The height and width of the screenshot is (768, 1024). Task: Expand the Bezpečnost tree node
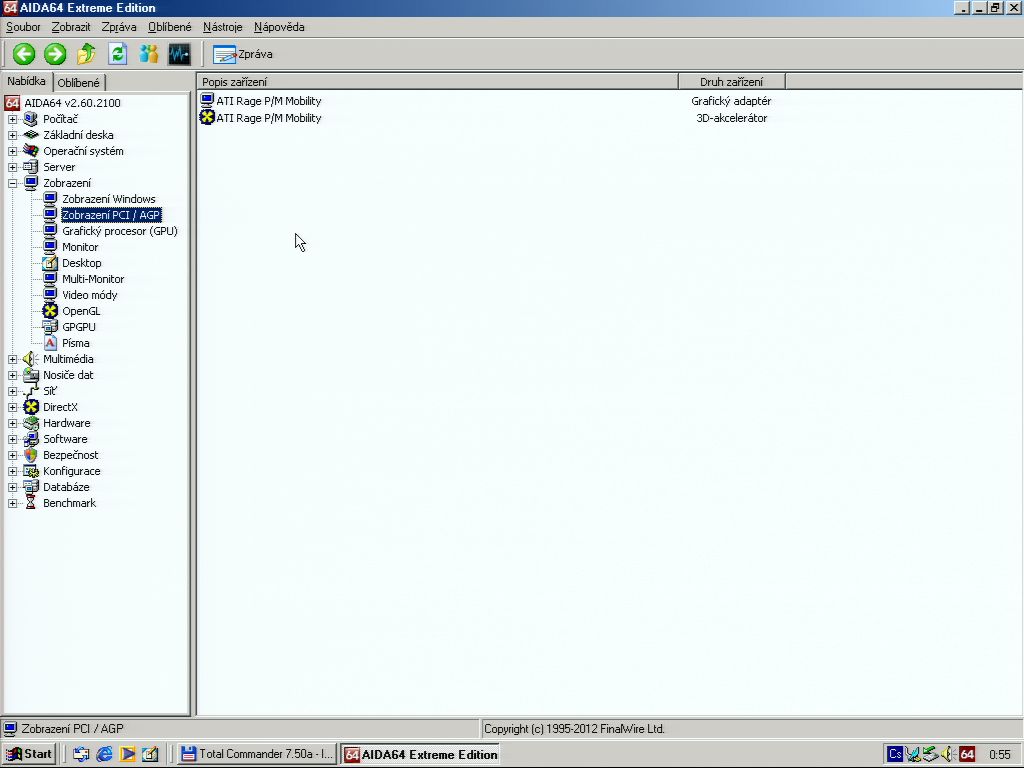[x=12, y=455]
